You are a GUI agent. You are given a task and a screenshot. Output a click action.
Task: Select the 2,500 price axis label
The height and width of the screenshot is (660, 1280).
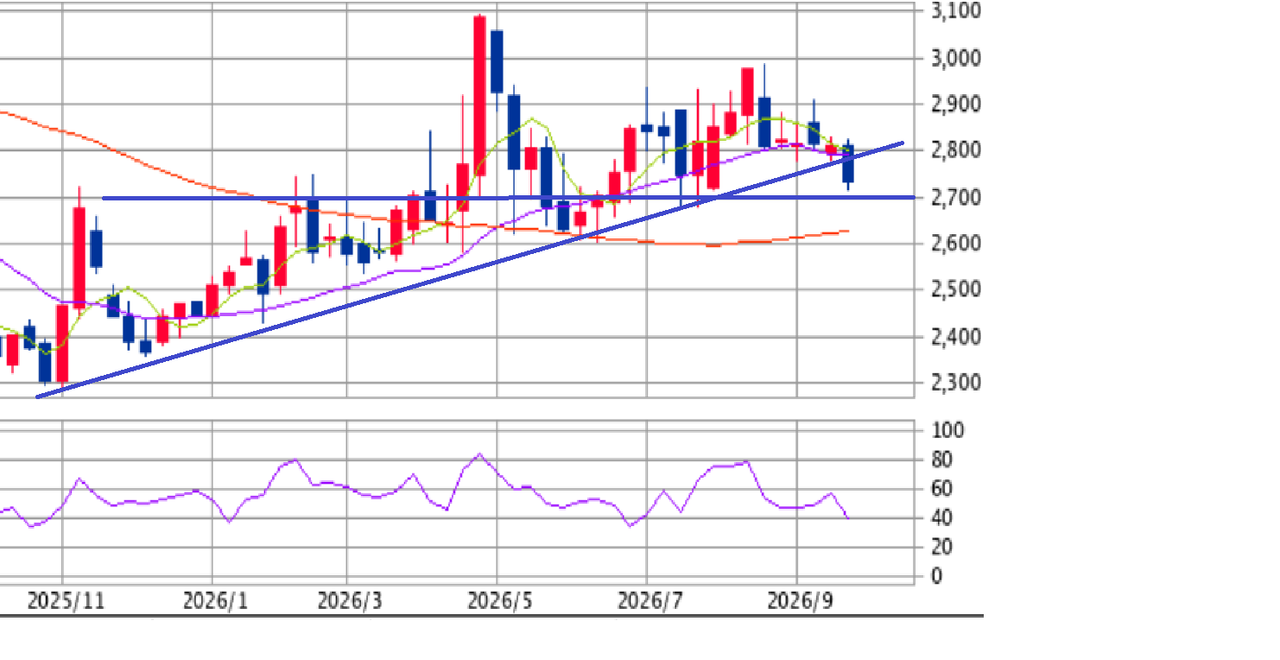955,290
